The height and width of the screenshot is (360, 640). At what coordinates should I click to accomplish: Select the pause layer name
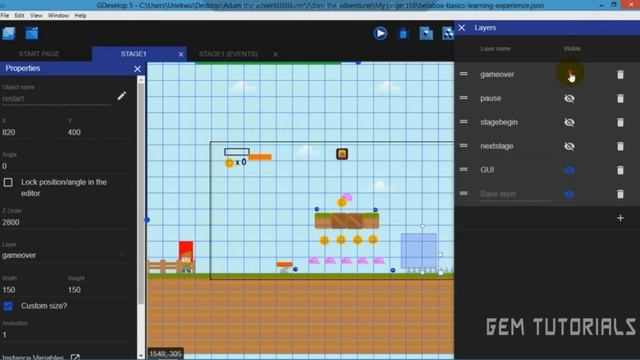coord(491,98)
